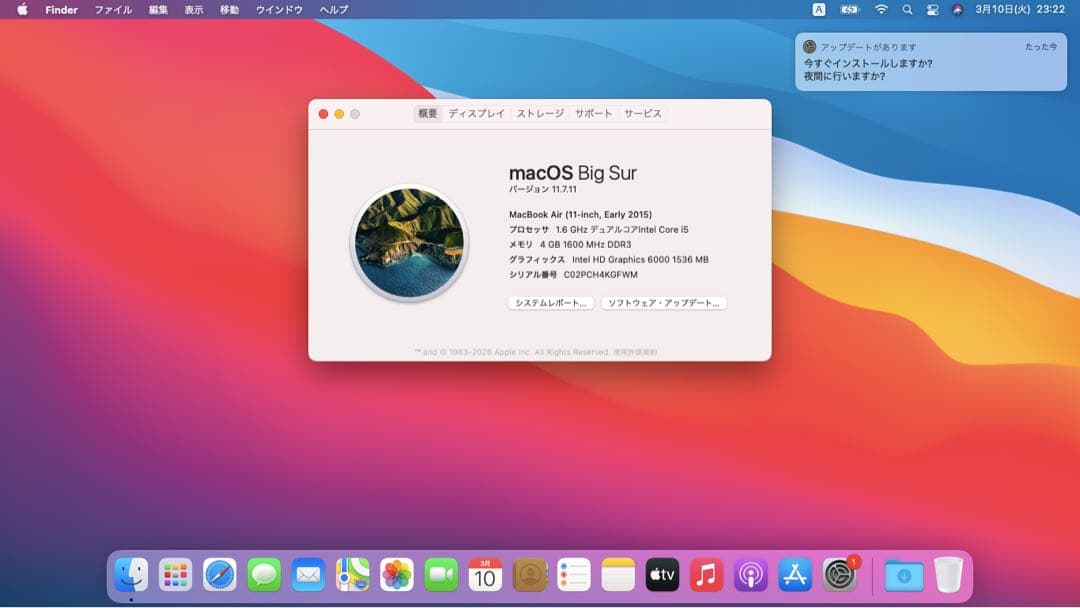Viewport: 1080px width, 608px height.
Task: Launch the Photos app
Action: click(396, 575)
